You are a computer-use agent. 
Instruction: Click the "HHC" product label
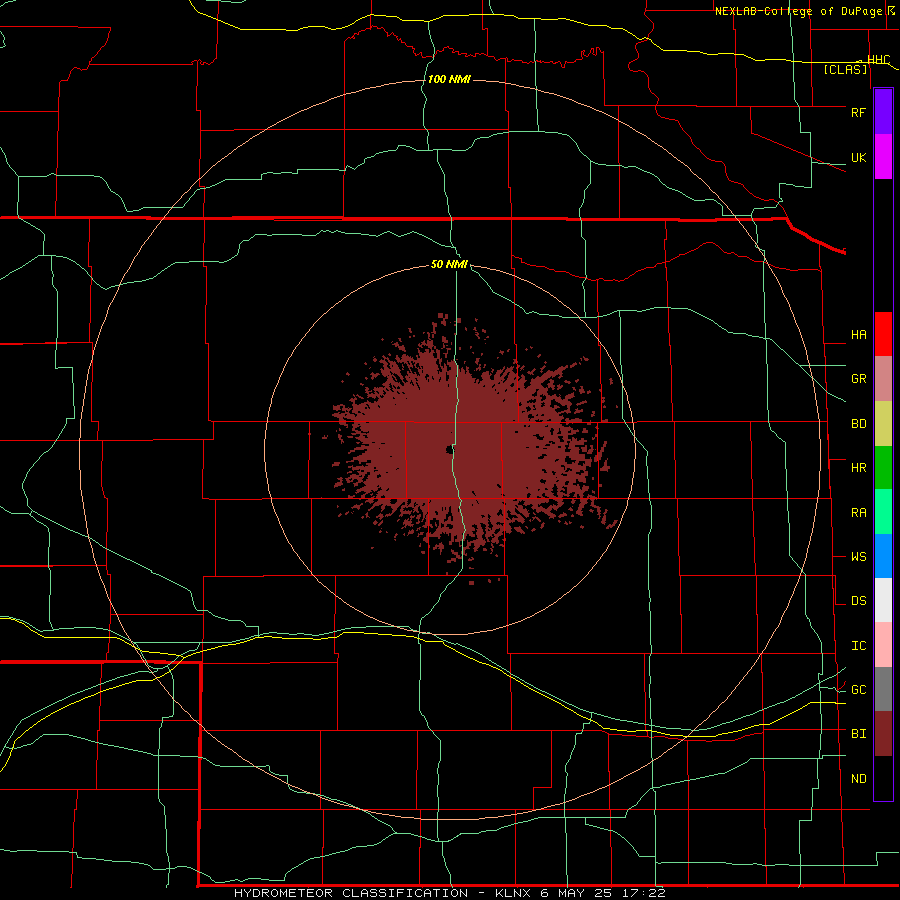878,60
